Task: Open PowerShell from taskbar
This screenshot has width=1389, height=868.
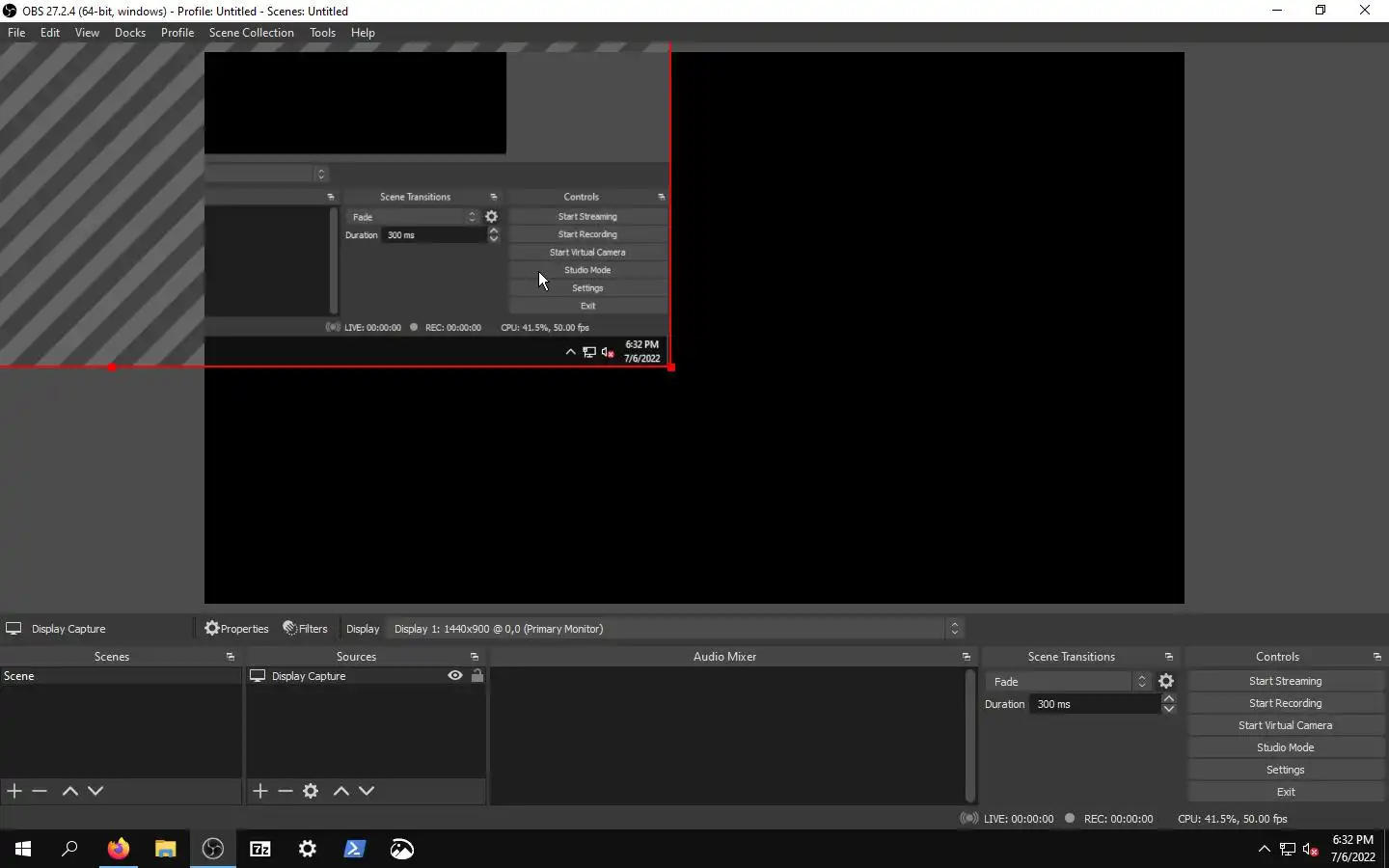Action: (x=355, y=849)
